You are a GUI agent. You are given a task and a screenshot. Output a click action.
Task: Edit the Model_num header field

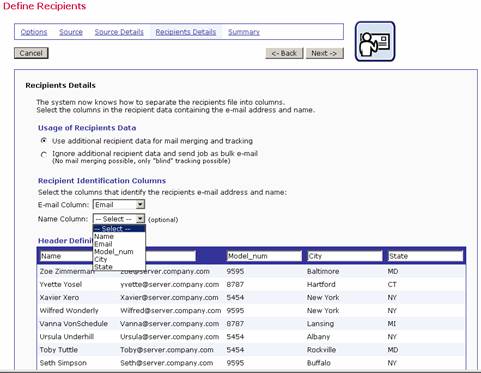pyautogui.click(x=264, y=256)
